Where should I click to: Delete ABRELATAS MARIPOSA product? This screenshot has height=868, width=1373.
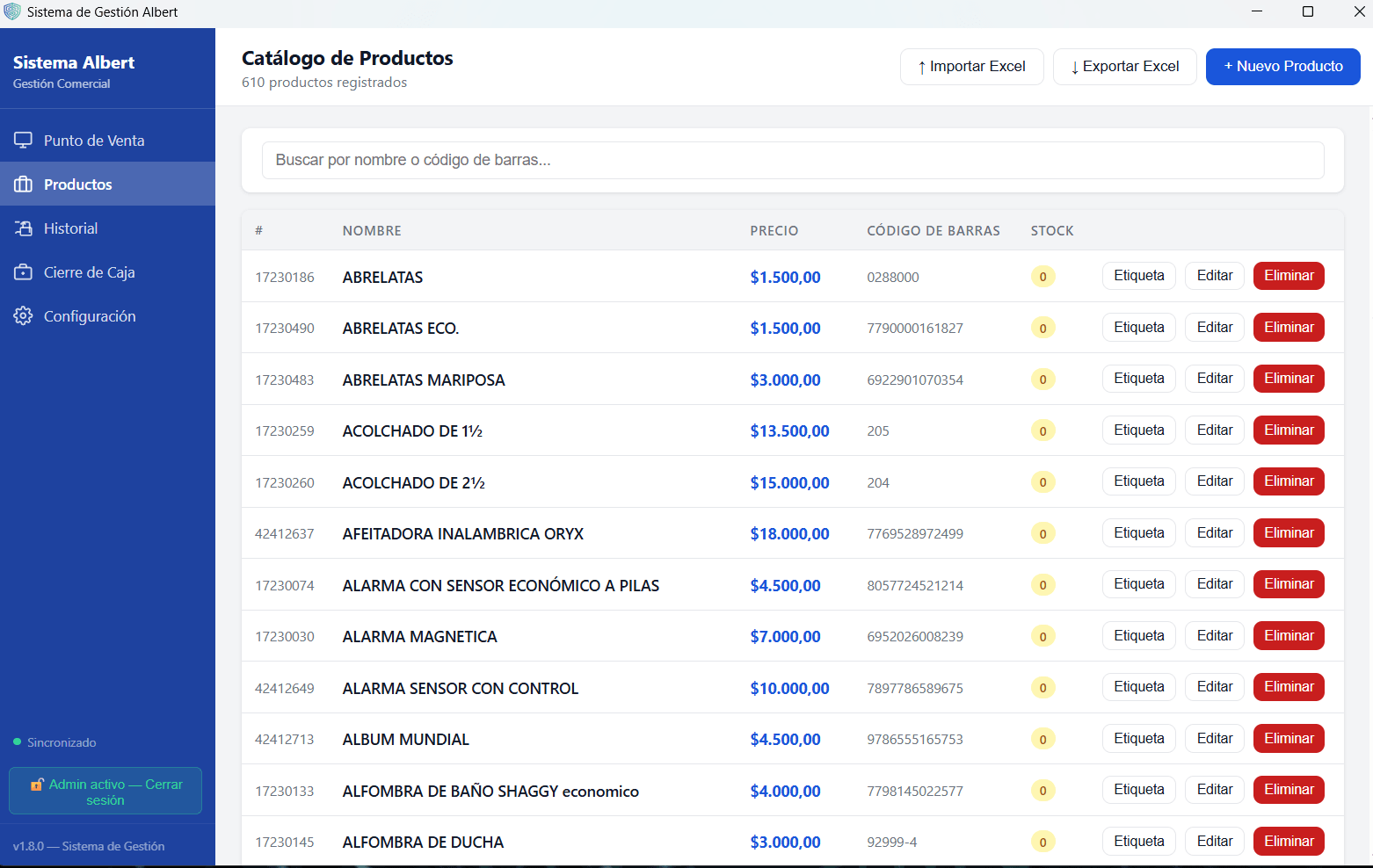(x=1289, y=379)
